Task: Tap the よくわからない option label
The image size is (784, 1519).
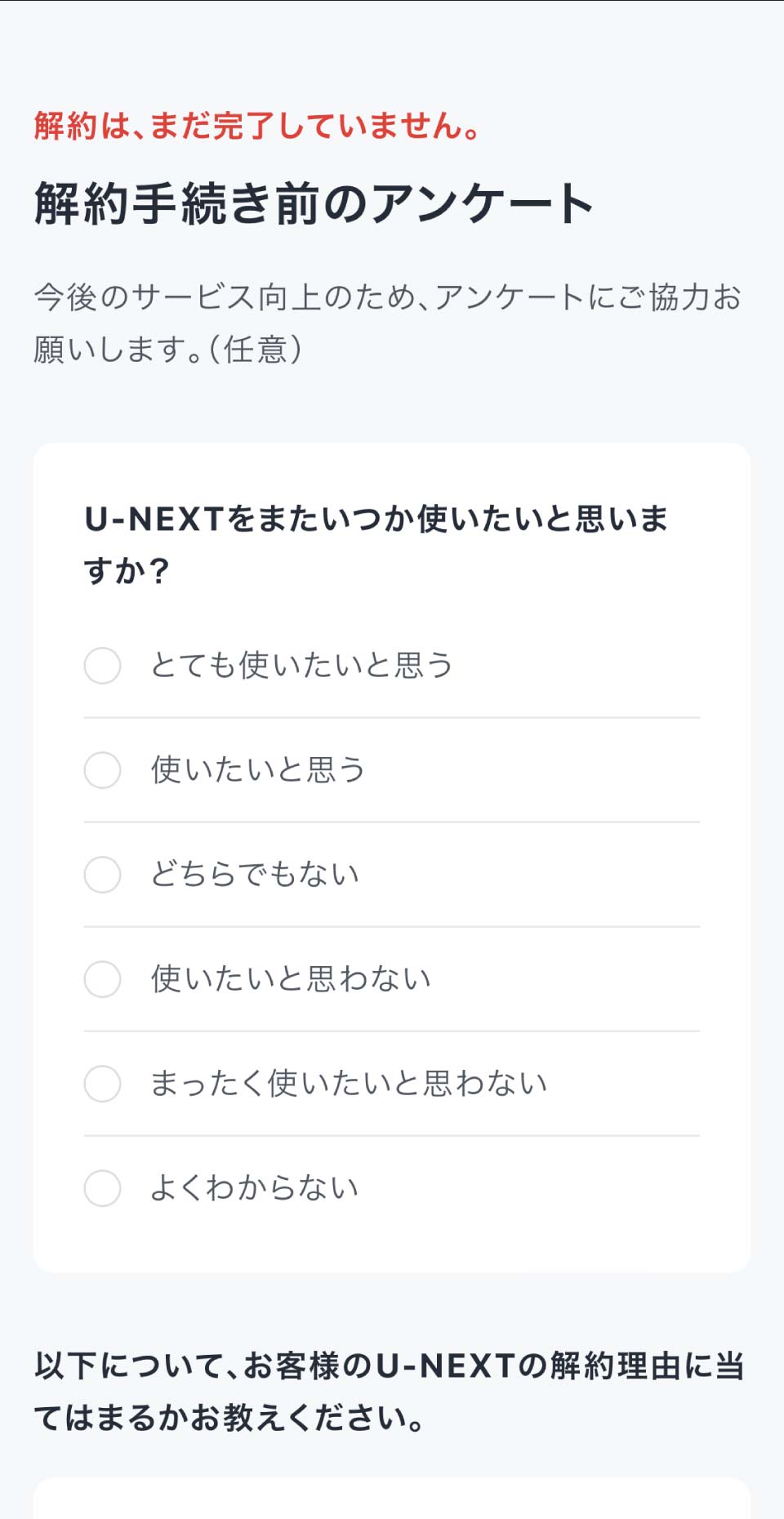Action: coord(254,1188)
